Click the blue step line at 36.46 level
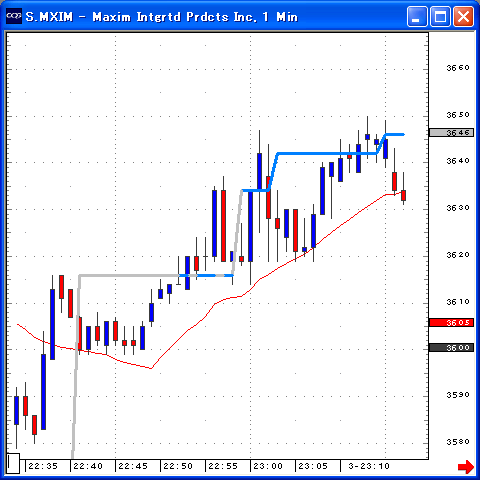 pyautogui.click(x=395, y=135)
